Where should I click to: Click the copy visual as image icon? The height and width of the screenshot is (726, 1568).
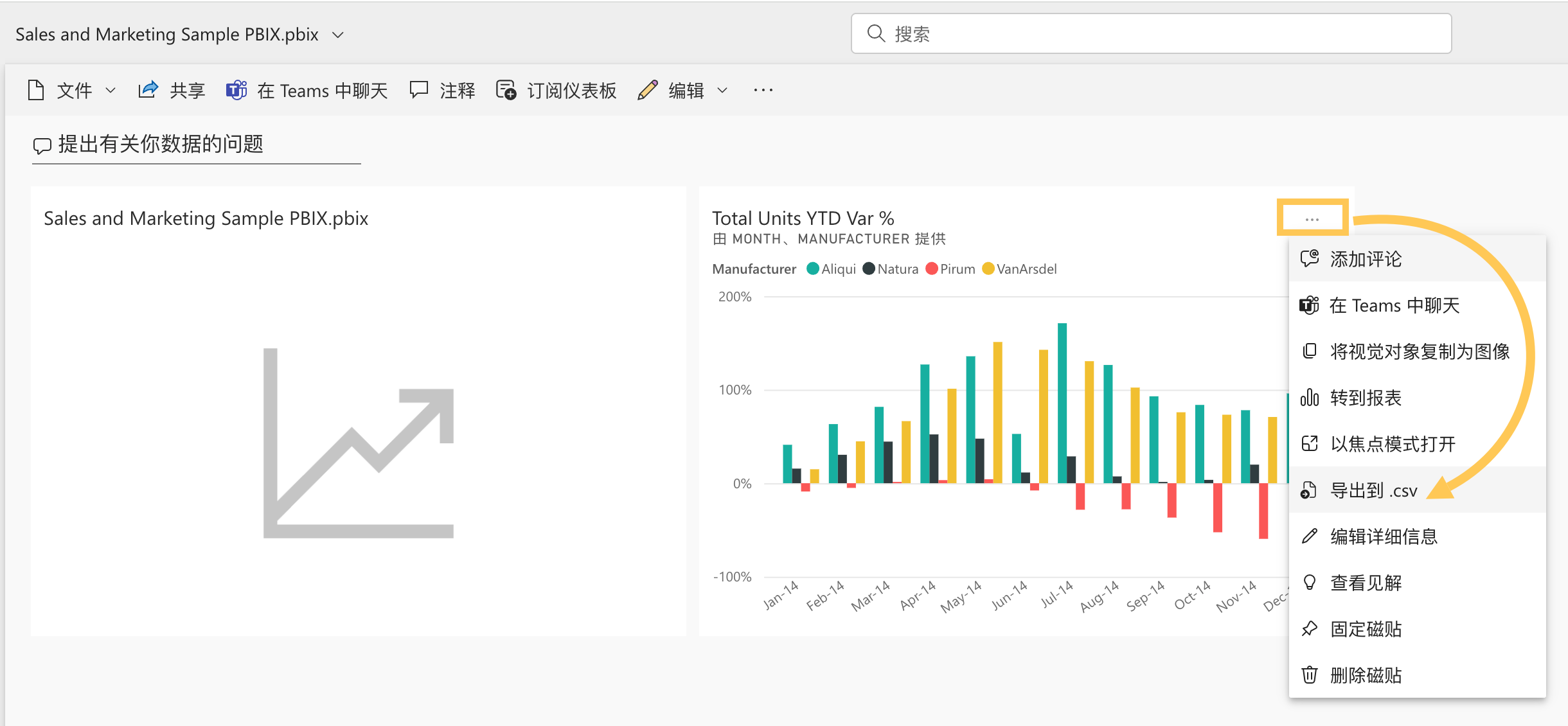1309,351
